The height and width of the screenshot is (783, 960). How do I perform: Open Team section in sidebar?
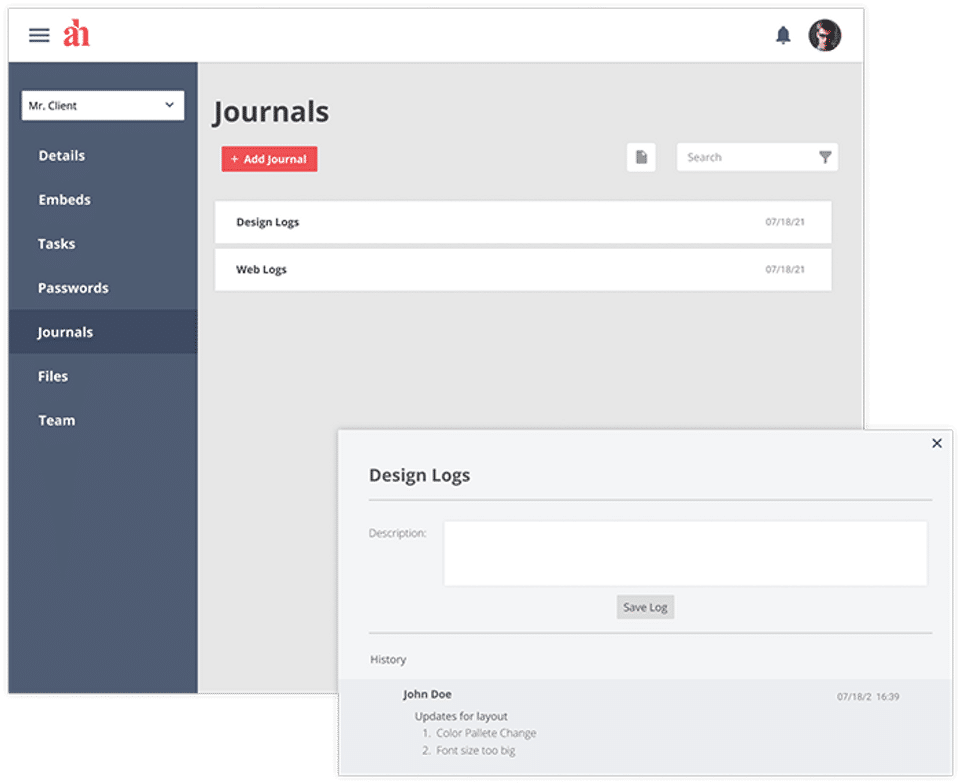(56, 420)
